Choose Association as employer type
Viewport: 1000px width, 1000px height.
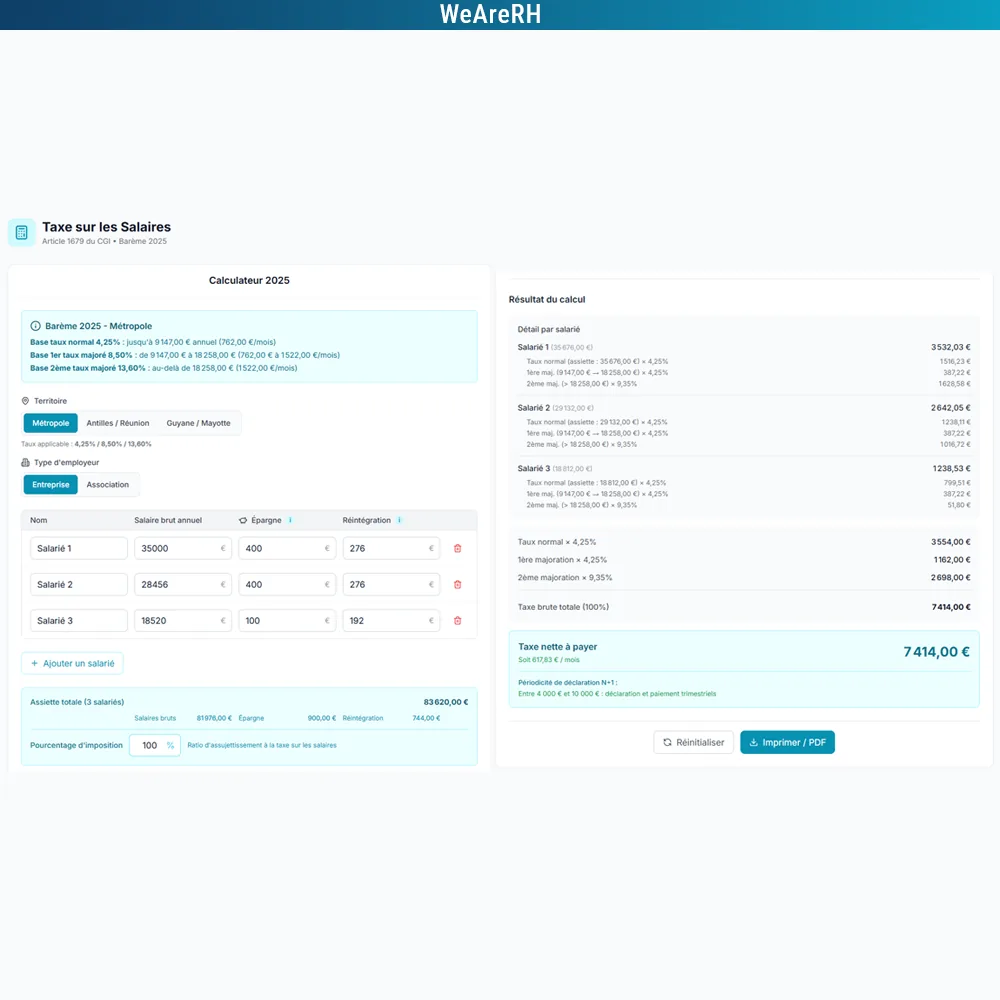point(108,485)
